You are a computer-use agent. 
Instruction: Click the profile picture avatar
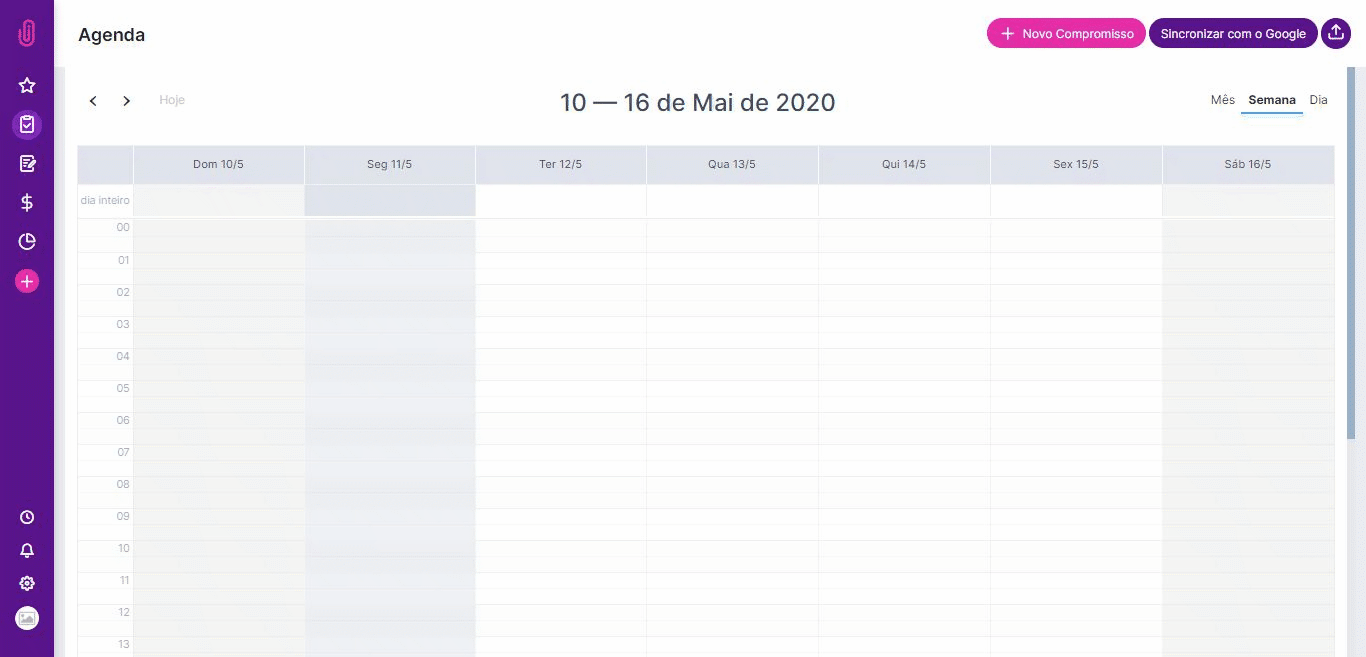tap(27, 618)
